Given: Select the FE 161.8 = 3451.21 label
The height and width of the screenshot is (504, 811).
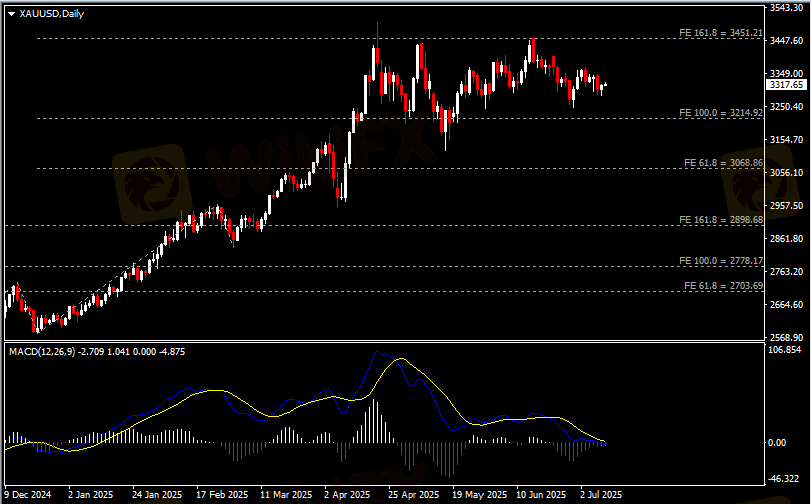Looking at the screenshot, I should tap(721, 33).
